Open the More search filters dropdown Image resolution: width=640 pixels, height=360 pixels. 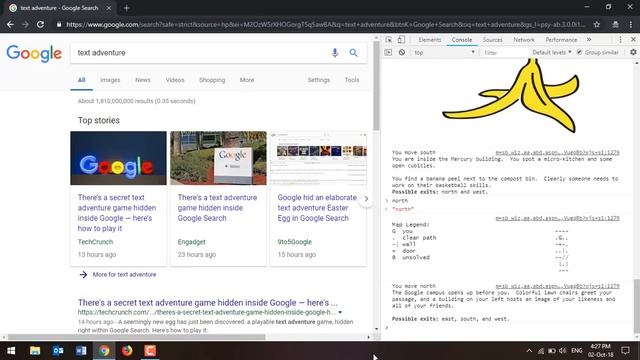coord(247,80)
